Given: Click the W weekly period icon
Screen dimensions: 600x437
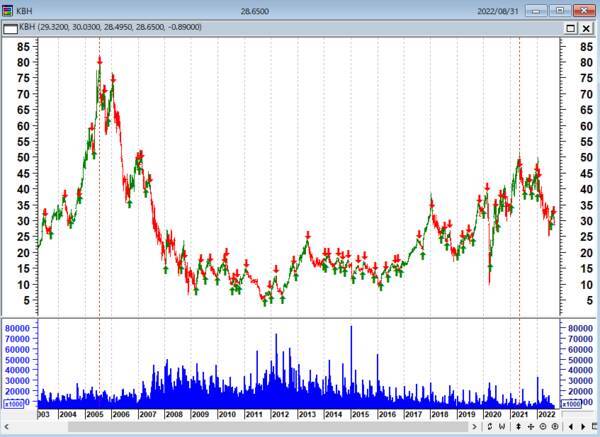Looking at the screenshot, I should tap(501, 427).
